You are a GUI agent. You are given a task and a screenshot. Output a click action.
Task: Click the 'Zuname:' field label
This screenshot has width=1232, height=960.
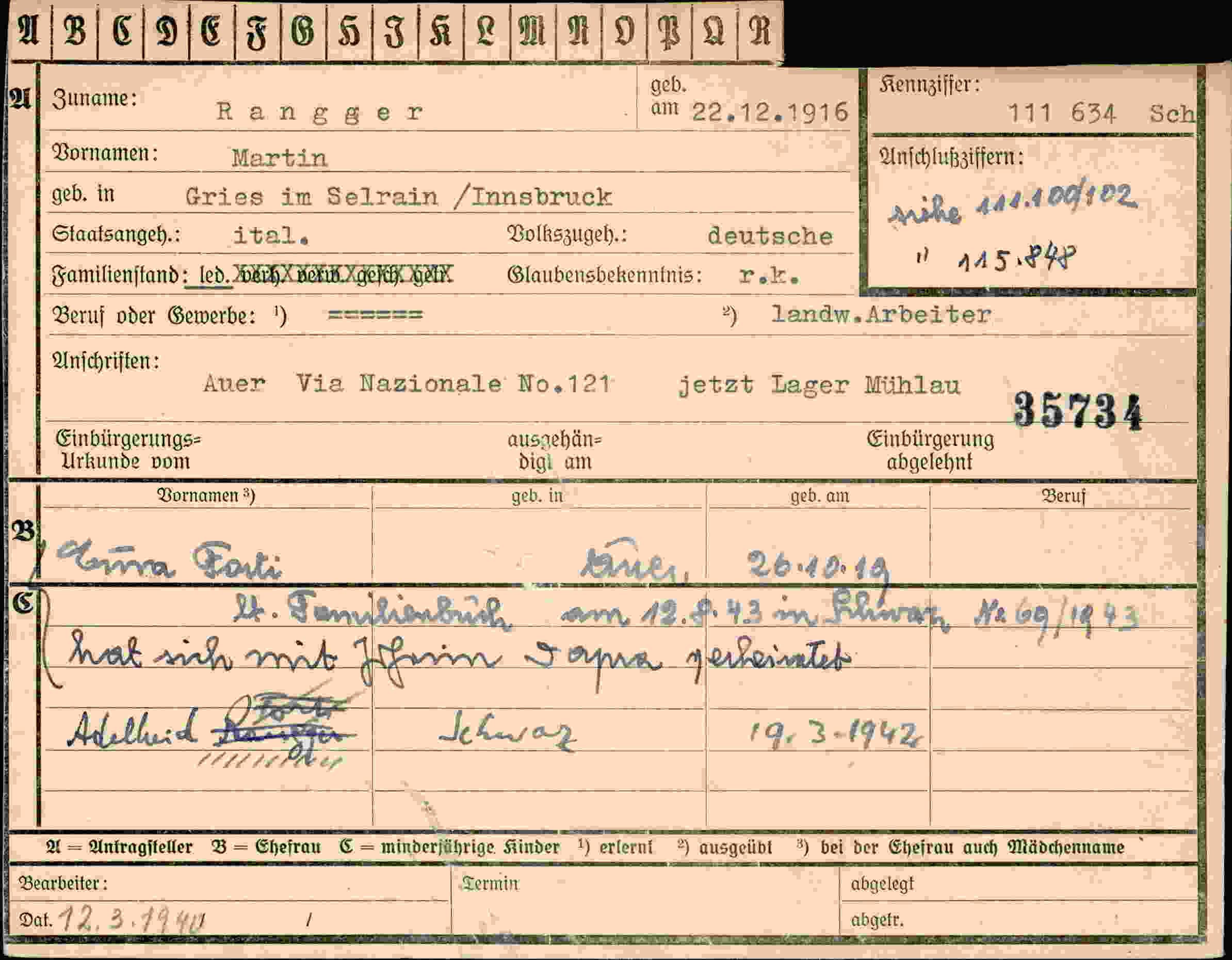click(x=95, y=99)
